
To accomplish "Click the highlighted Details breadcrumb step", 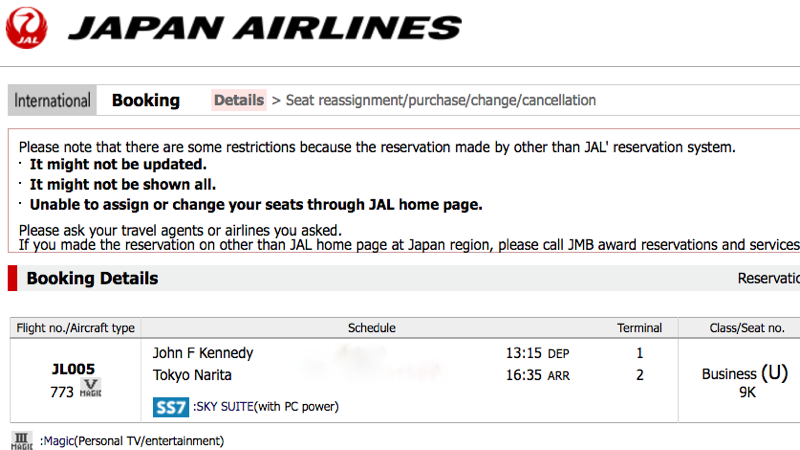I will click(x=239, y=100).
